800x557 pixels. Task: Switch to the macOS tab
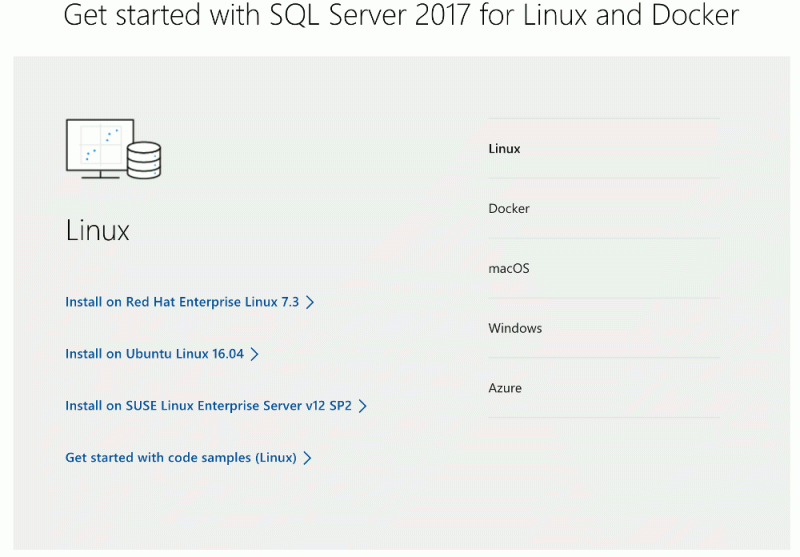[x=509, y=269]
